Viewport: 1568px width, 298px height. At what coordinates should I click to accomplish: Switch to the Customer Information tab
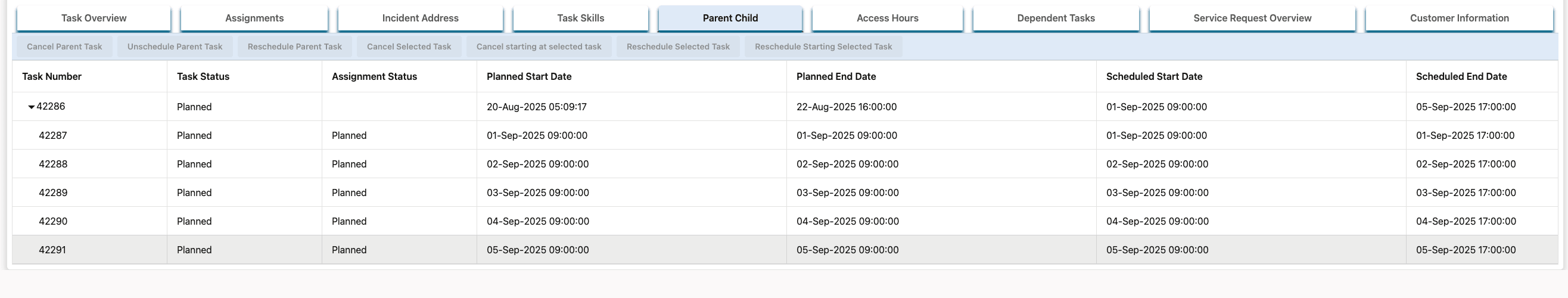click(1459, 18)
